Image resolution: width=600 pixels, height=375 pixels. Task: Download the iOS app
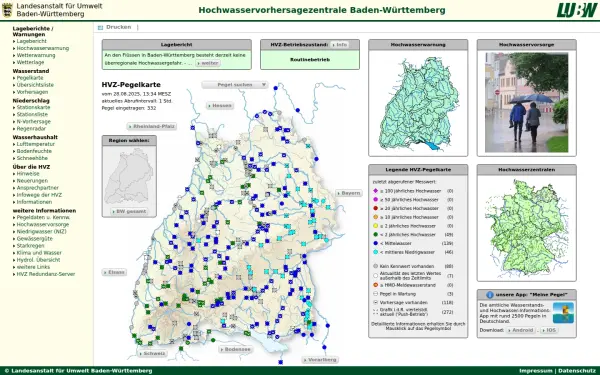549,330
